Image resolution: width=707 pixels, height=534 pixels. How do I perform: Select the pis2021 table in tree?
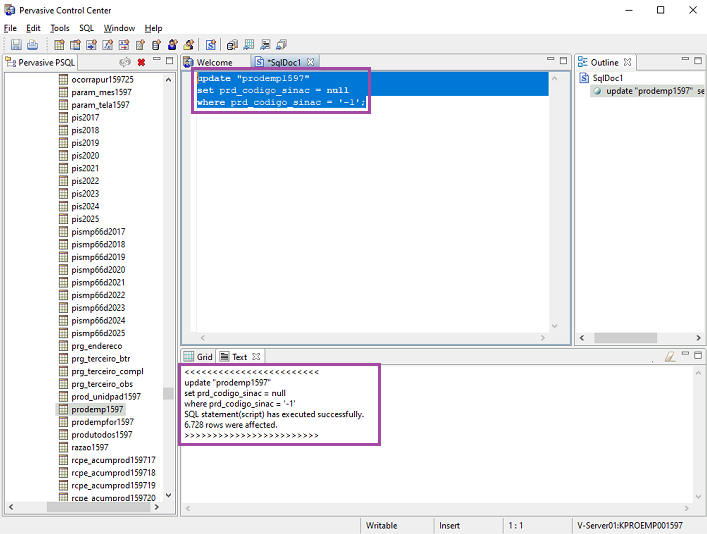(85, 168)
